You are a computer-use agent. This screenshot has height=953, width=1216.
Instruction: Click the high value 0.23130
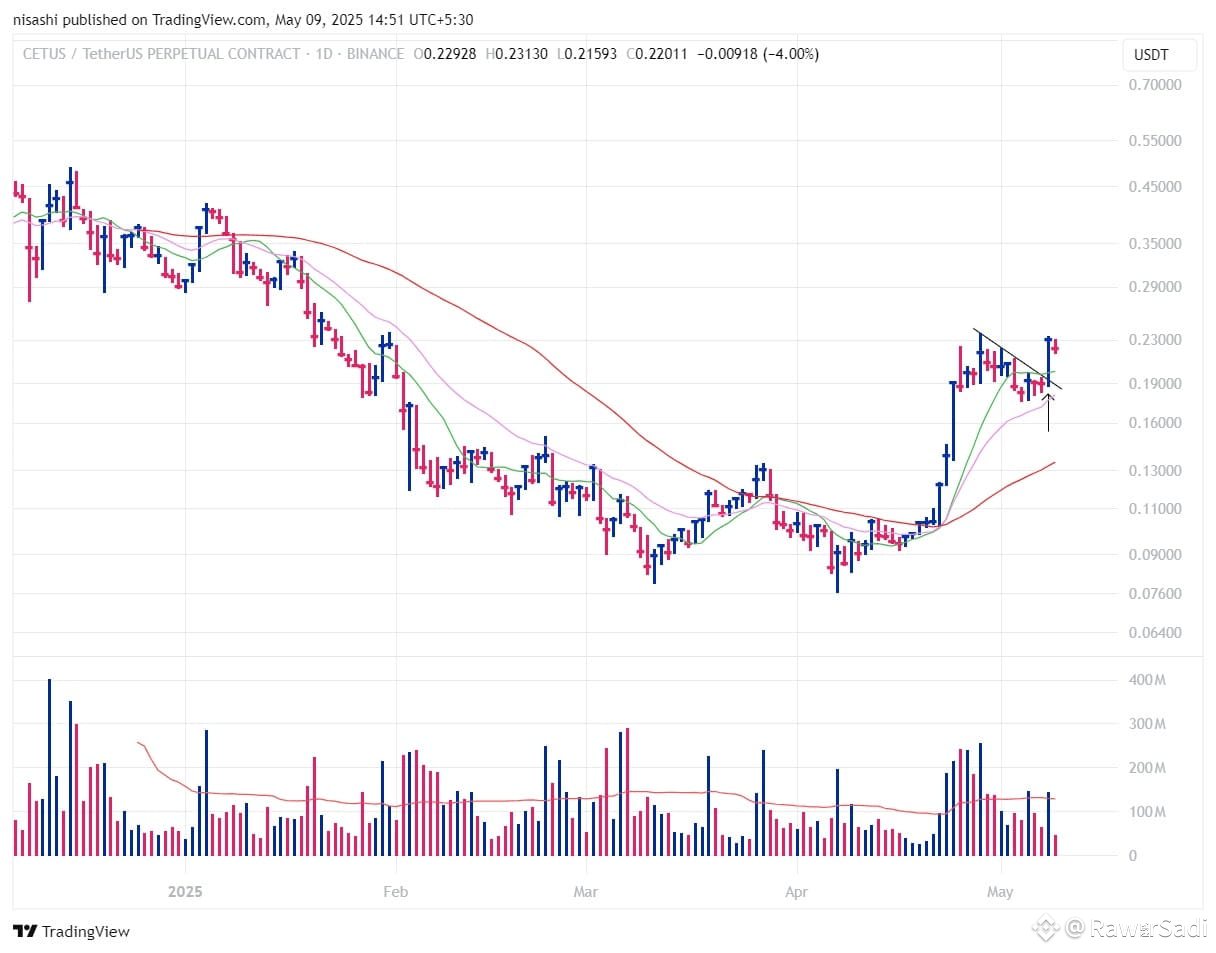521,54
